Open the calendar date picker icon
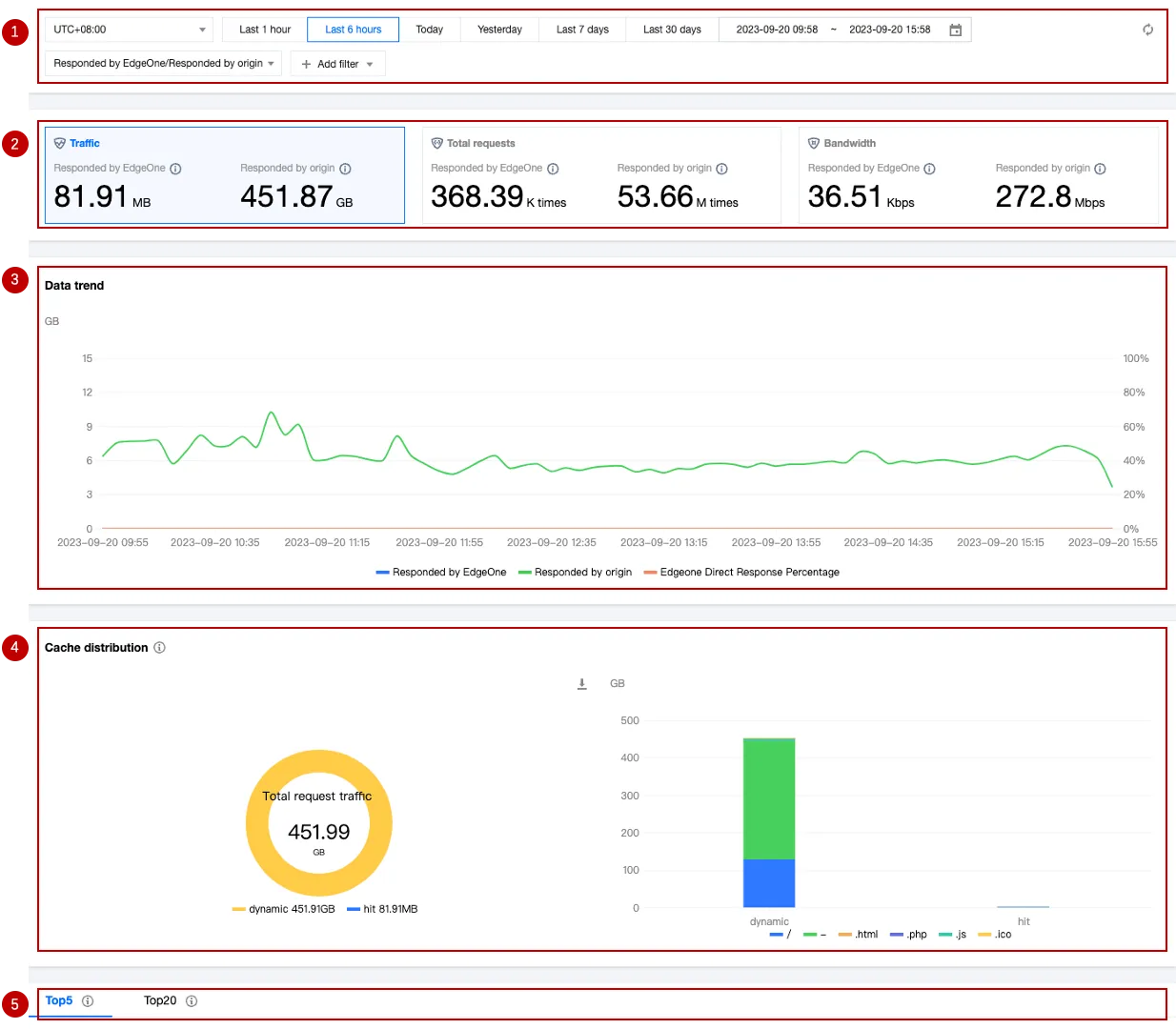 pyautogui.click(x=955, y=30)
